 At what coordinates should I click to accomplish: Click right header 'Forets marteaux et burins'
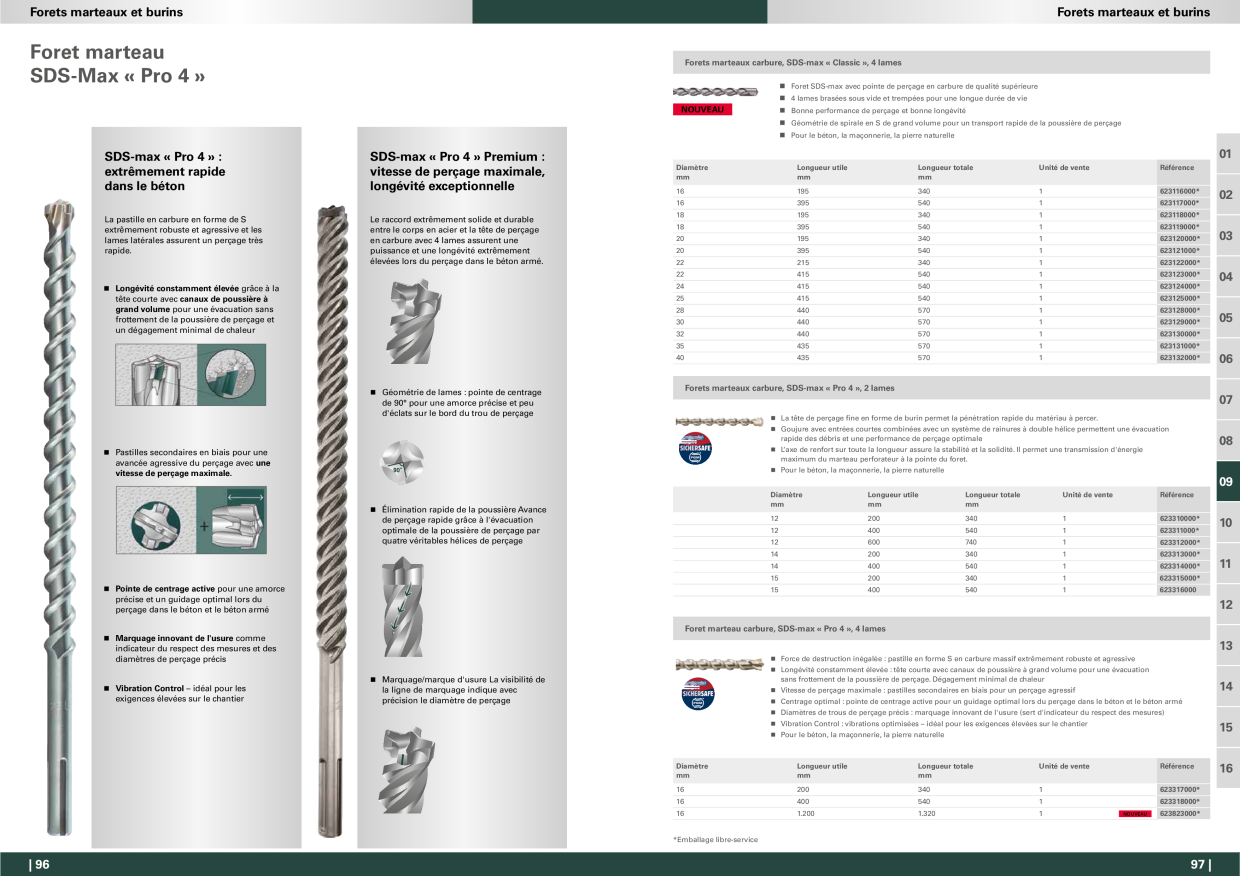1133,12
